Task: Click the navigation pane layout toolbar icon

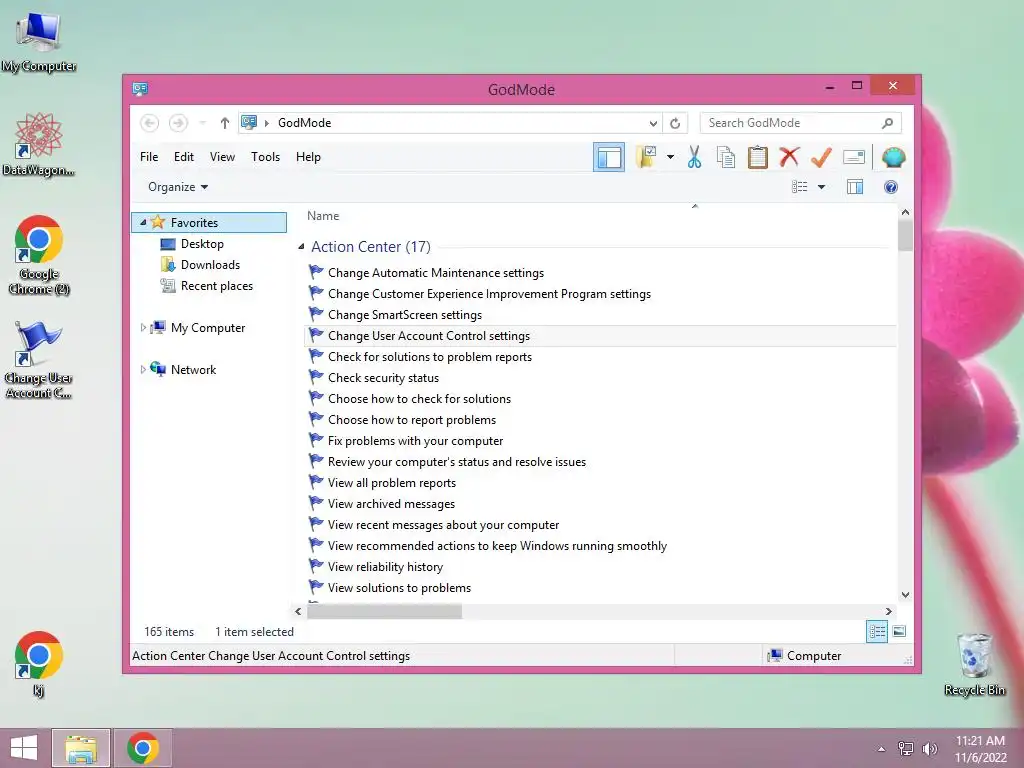Action: [609, 157]
